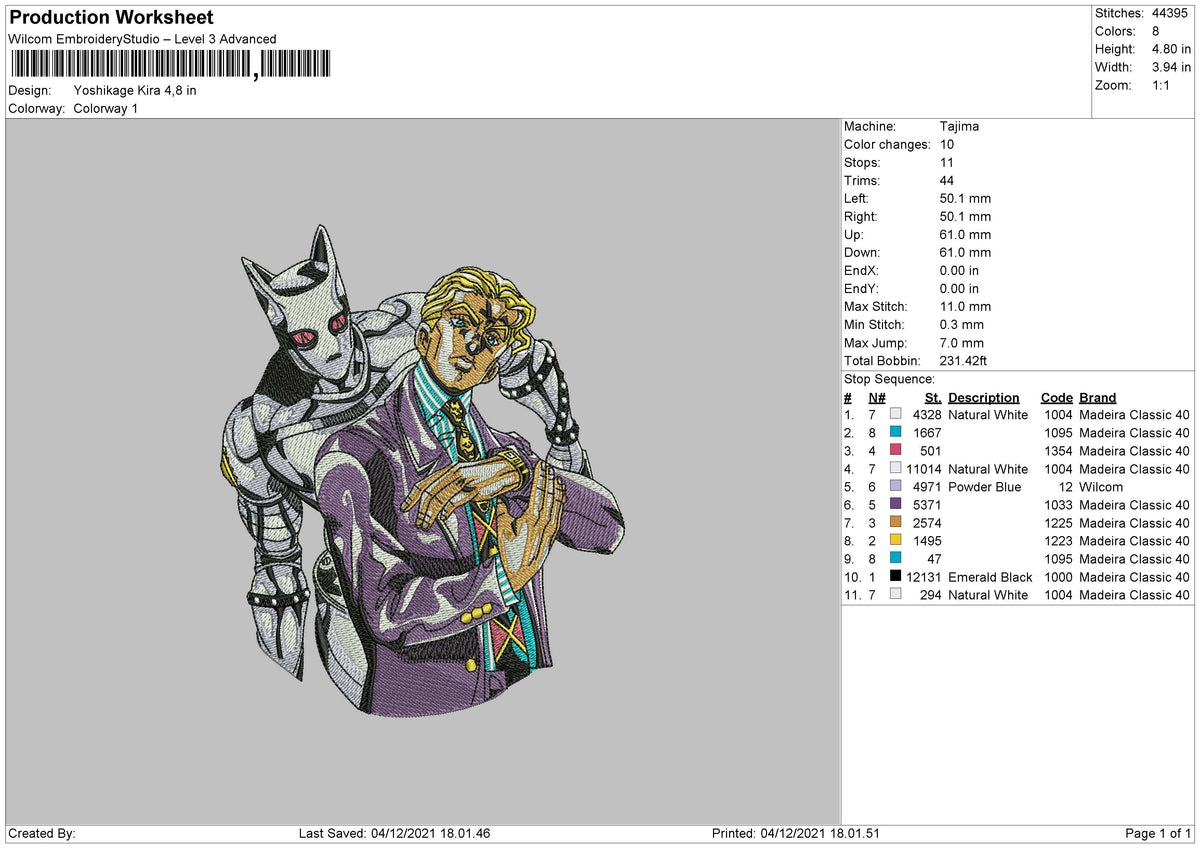Click the dark purple swatch, code 1033
The height and width of the screenshot is (848, 1200).
[x=896, y=505]
